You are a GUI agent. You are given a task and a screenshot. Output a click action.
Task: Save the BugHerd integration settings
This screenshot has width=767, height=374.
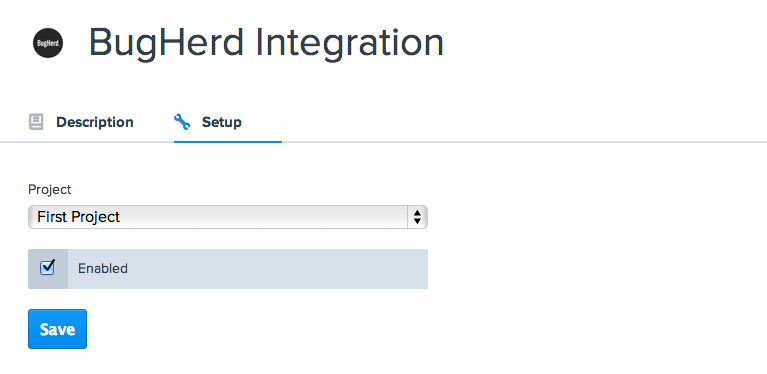click(x=57, y=329)
